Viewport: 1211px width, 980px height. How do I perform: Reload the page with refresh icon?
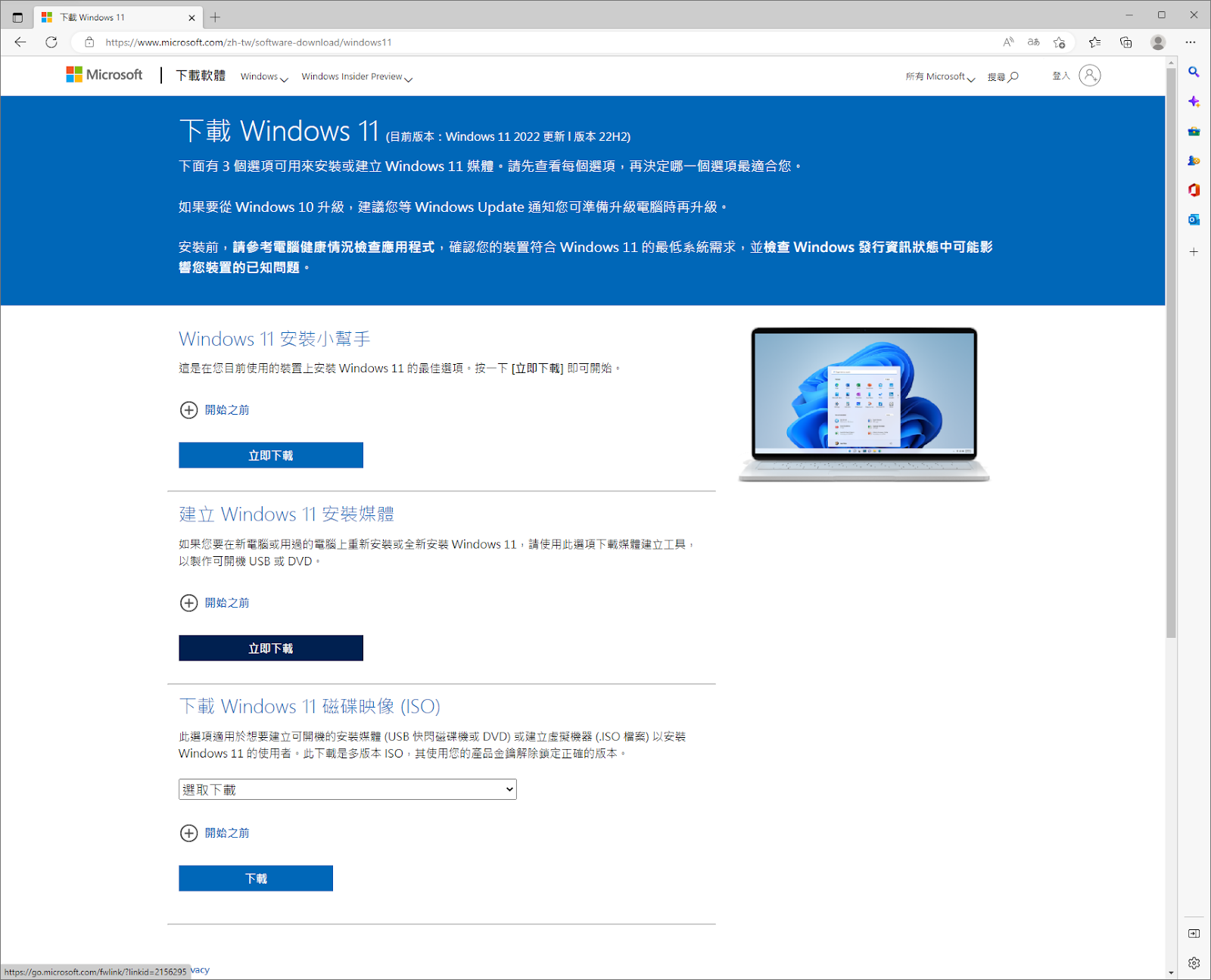pyautogui.click(x=51, y=42)
